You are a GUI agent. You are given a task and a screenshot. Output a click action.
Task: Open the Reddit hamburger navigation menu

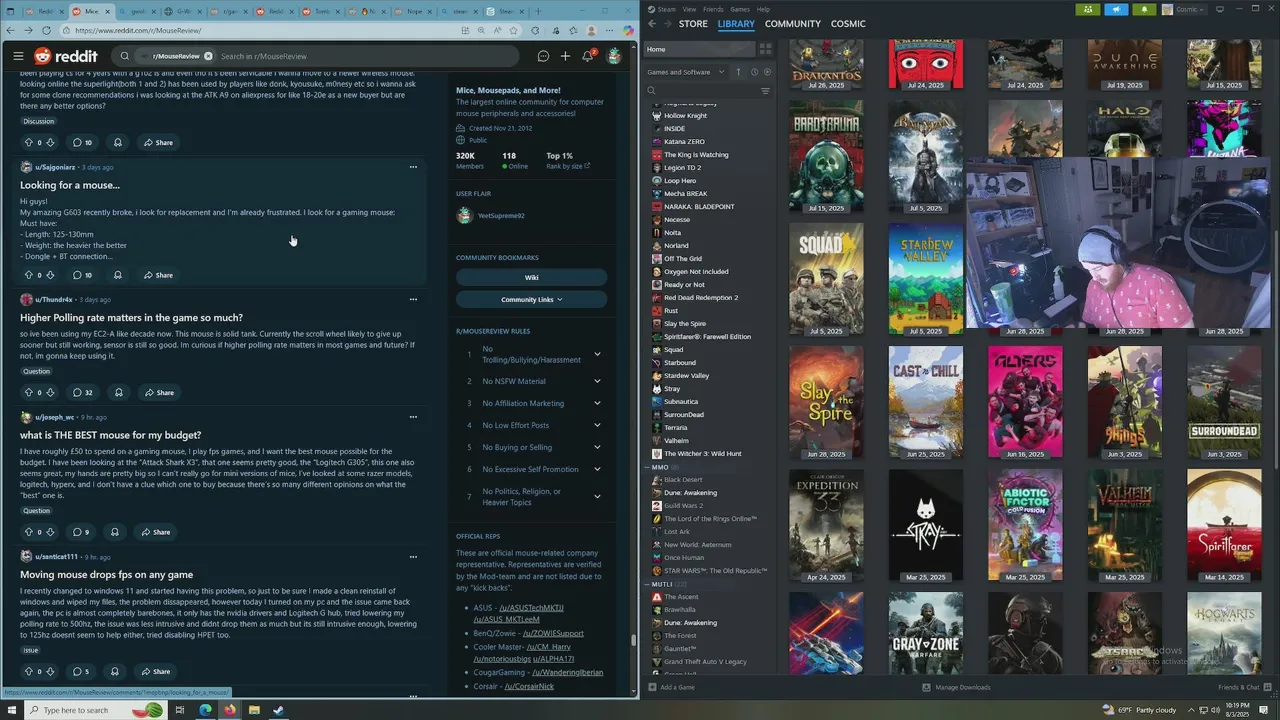(18, 56)
